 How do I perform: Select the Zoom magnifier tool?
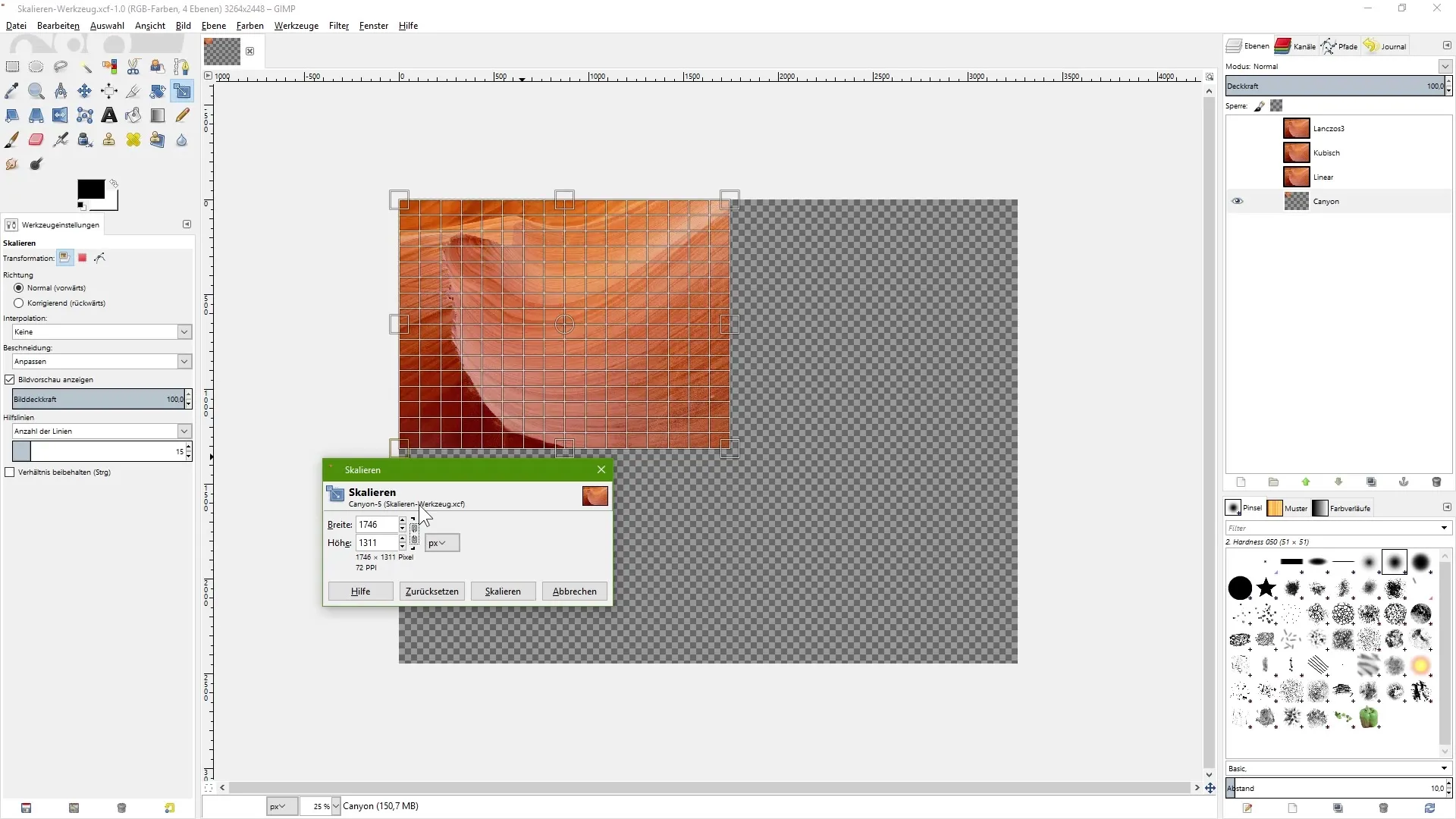click(36, 91)
